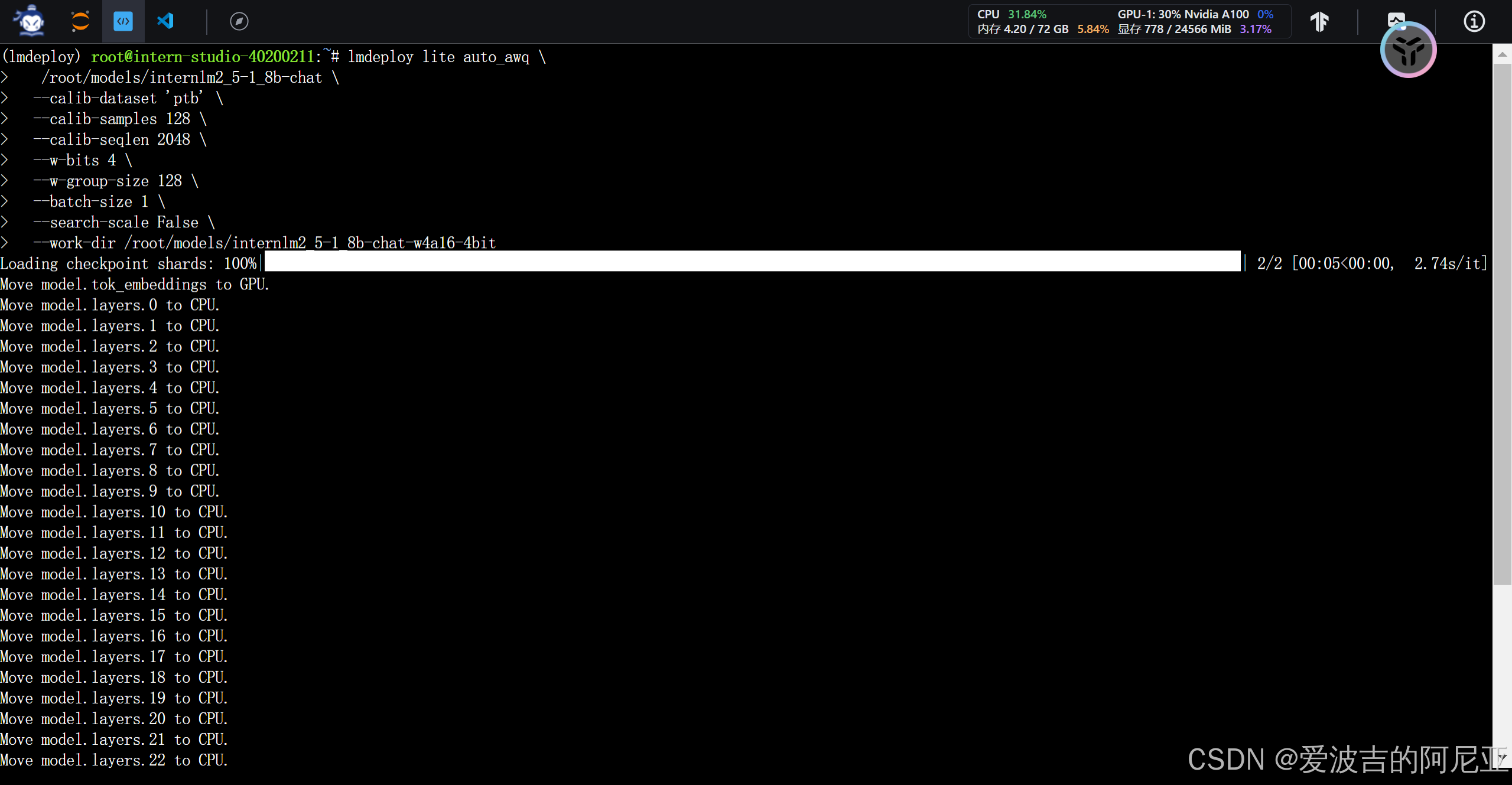The image size is (1512, 785).
Task: Open the info circle icon
Action: tap(1474, 21)
